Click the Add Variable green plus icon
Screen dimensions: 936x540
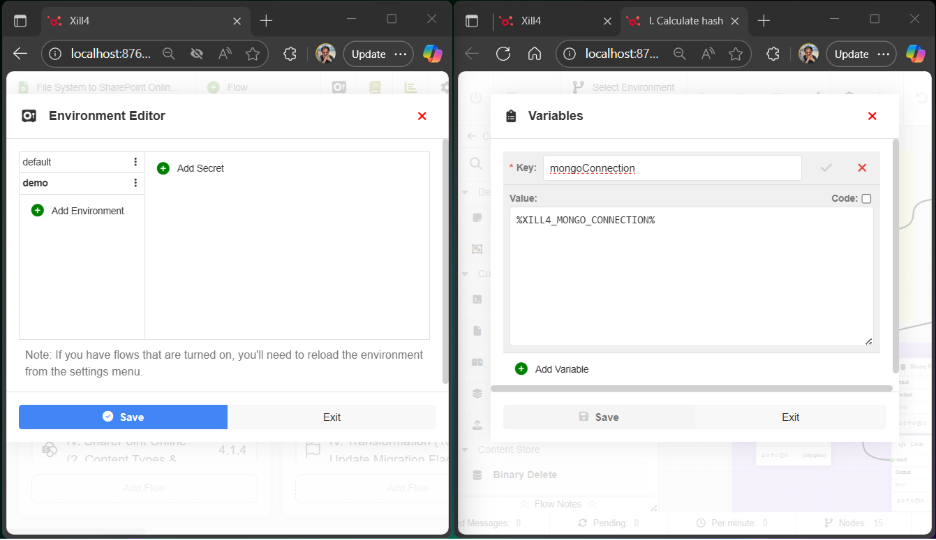click(521, 369)
